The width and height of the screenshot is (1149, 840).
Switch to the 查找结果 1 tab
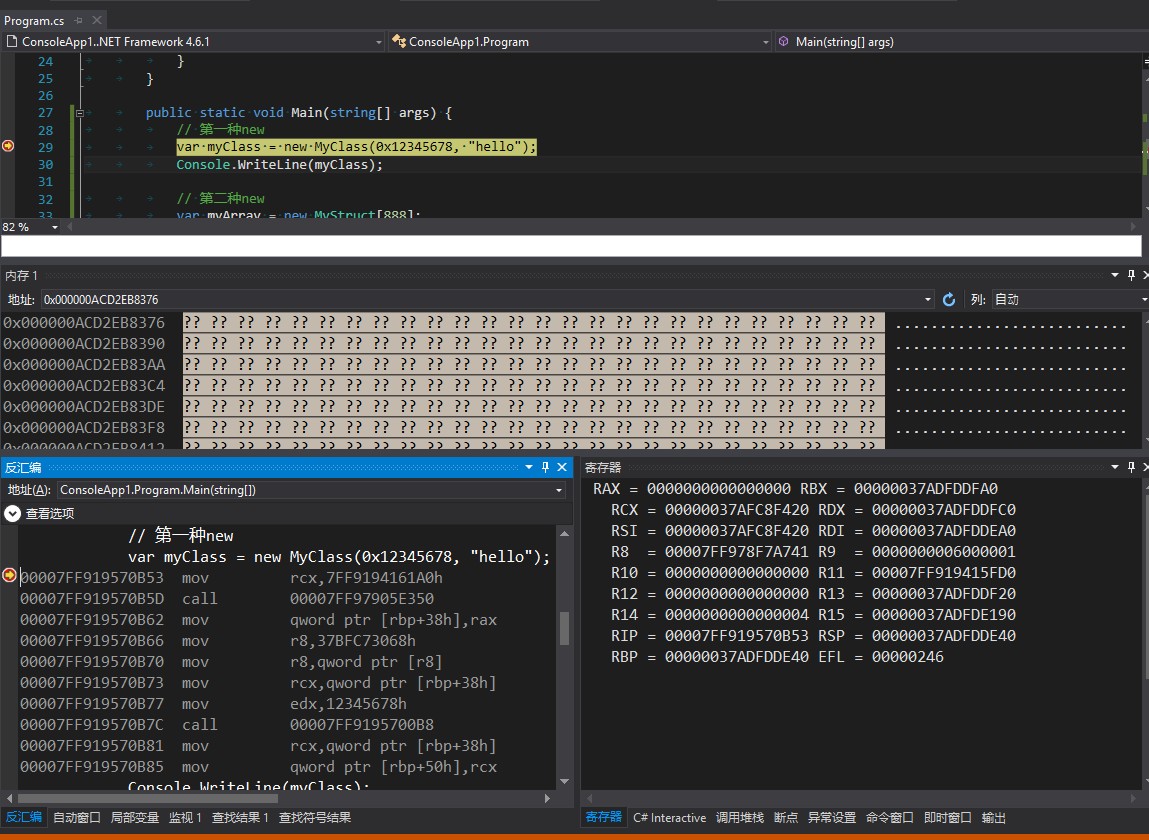240,817
